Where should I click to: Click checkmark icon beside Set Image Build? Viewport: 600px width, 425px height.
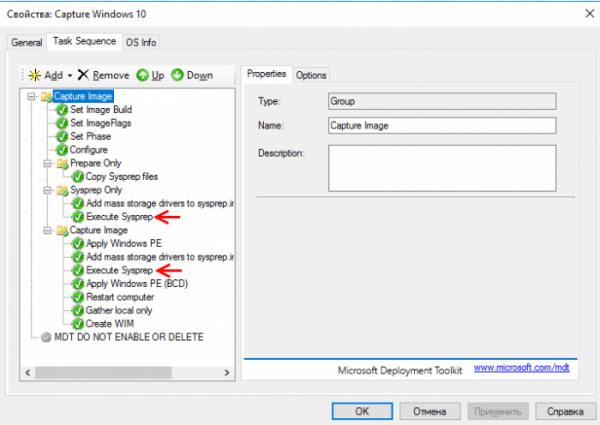62,110
